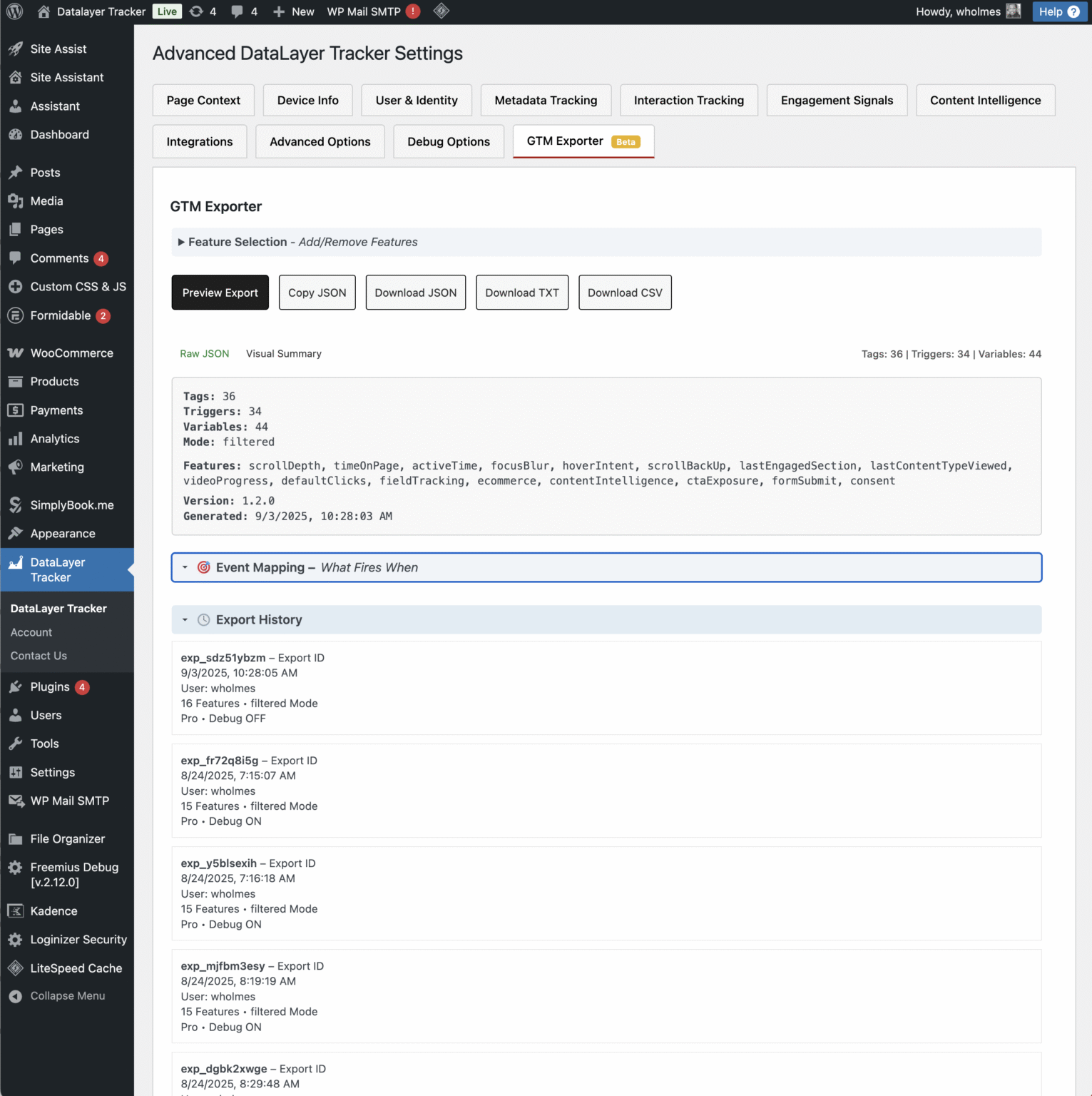Open Freemius Debug menu item
Screen dimensions: 1092x1096
click(x=67, y=875)
